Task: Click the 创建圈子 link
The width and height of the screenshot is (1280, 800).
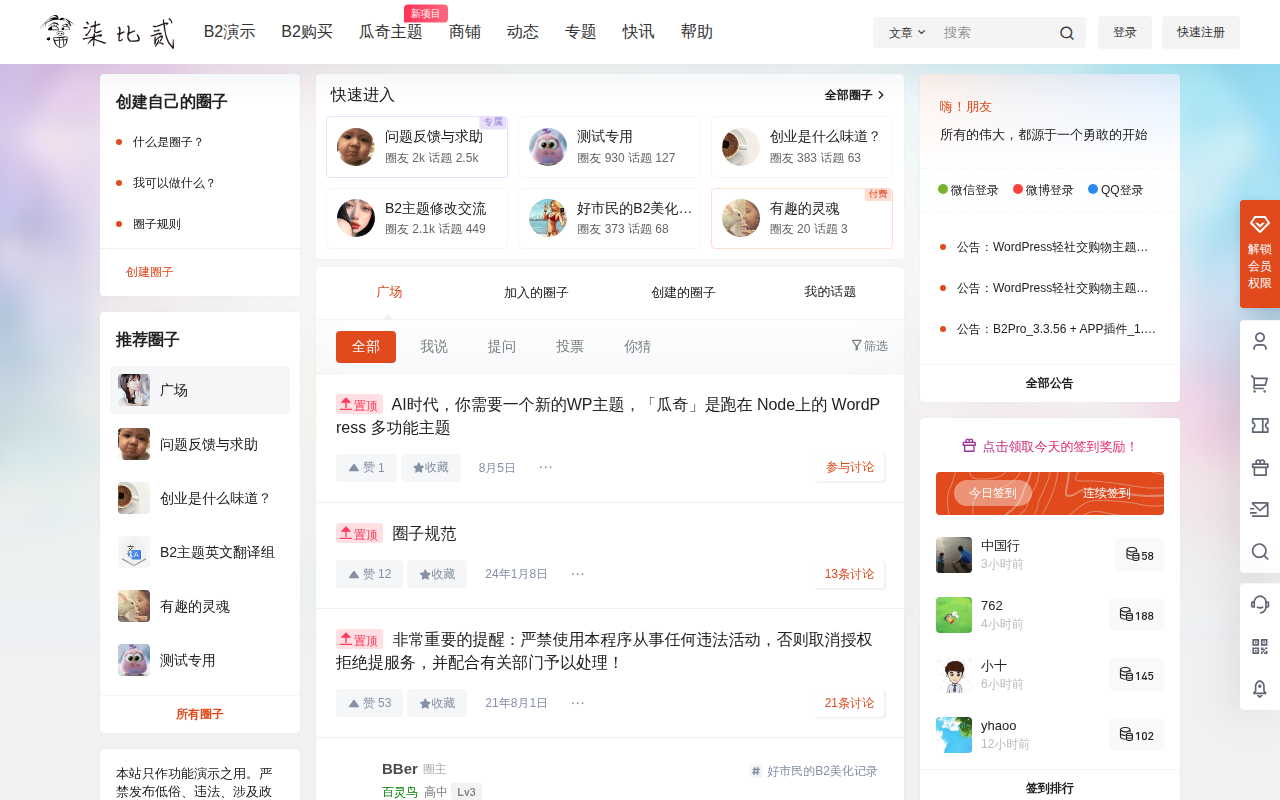Action: [150, 272]
